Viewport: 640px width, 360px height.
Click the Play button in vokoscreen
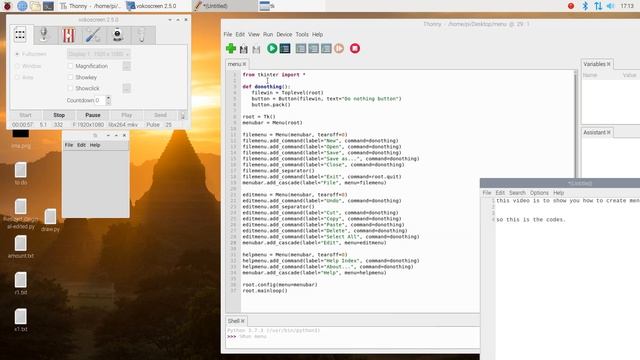point(127,115)
